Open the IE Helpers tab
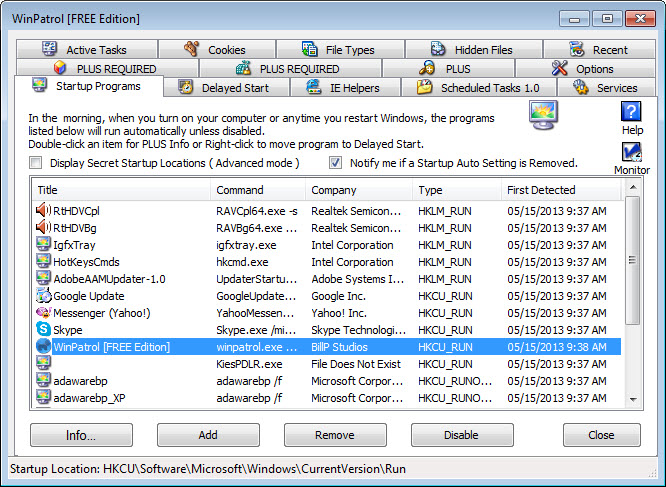Viewport: 666px width, 487px height. [x=345, y=87]
